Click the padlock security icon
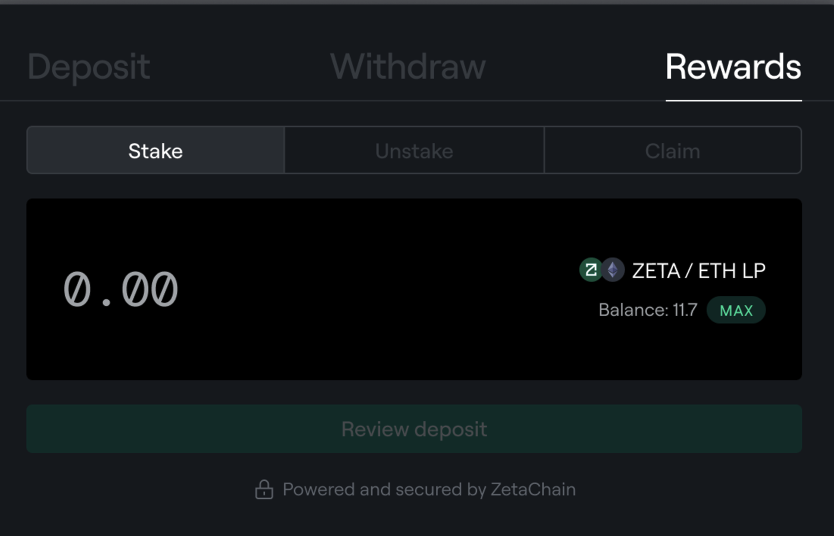834x536 pixels. pos(264,489)
